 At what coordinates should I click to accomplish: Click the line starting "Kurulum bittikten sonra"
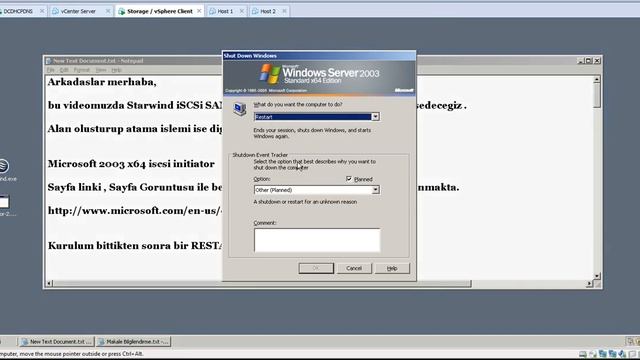135,246
